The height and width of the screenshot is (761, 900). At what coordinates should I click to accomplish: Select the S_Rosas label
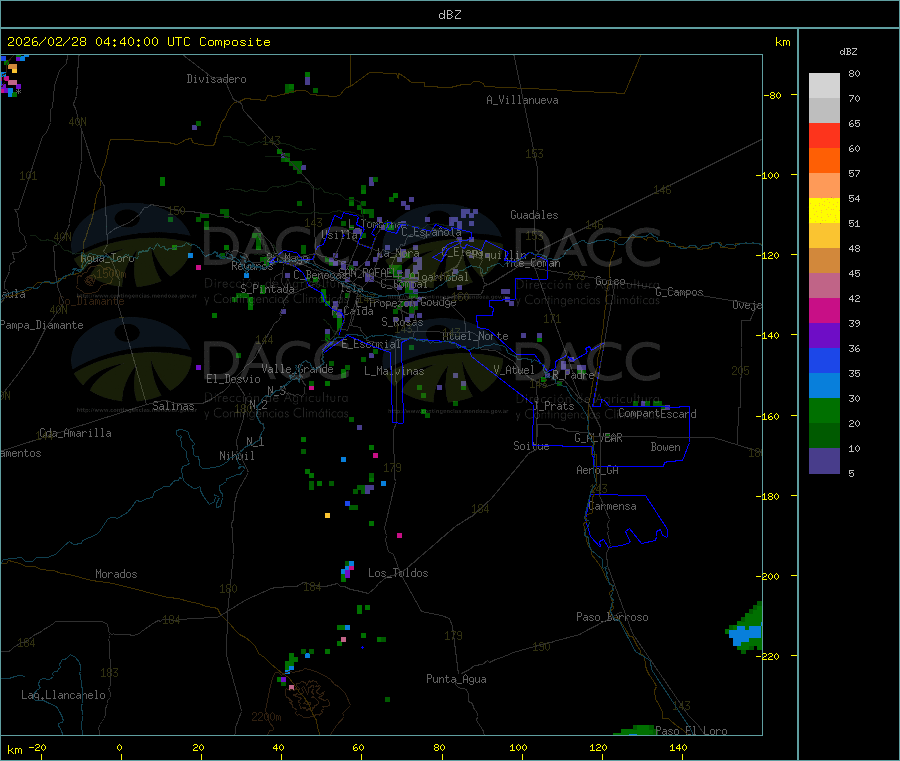point(402,323)
